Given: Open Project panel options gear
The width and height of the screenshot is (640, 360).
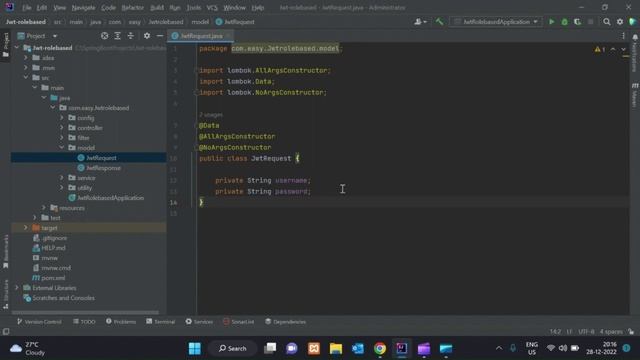Looking at the screenshot, I should coord(147,36).
